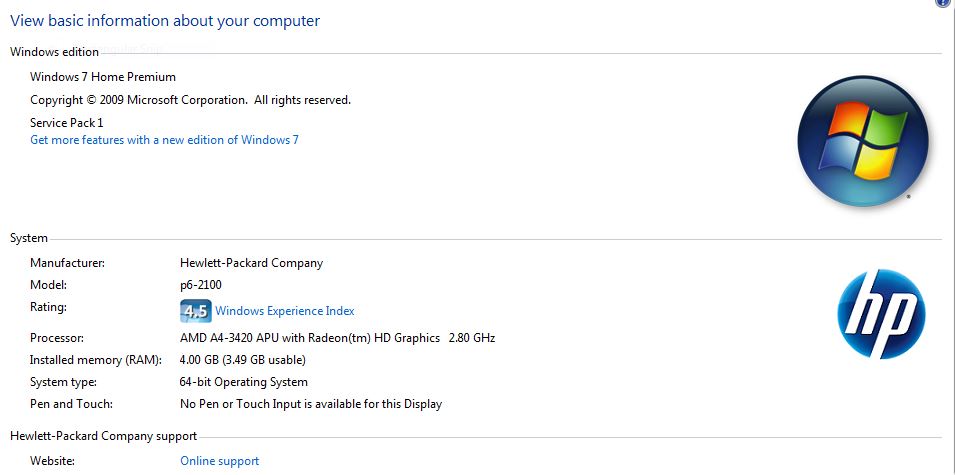Click the 4.5 rating score badge

(196, 311)
